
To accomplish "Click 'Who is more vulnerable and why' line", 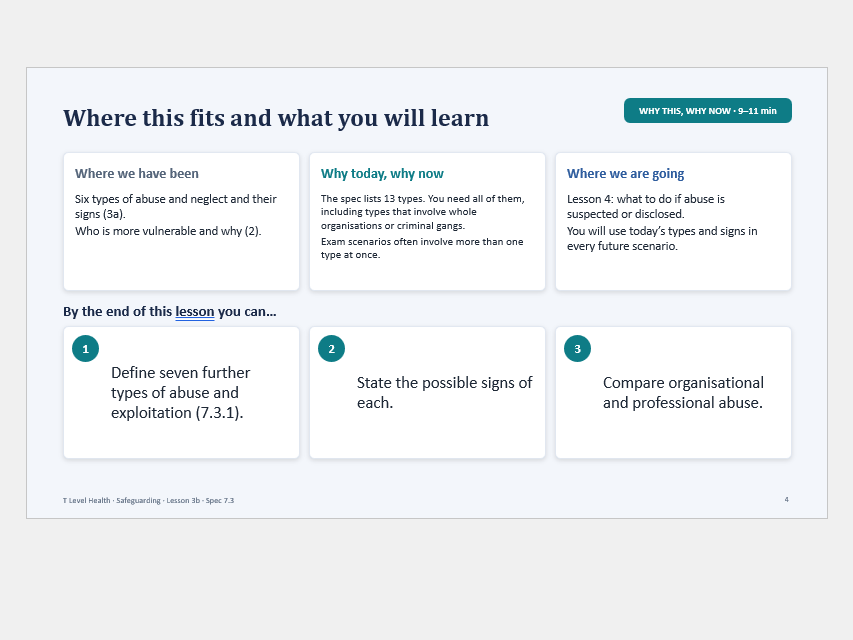I will (168, 231).
